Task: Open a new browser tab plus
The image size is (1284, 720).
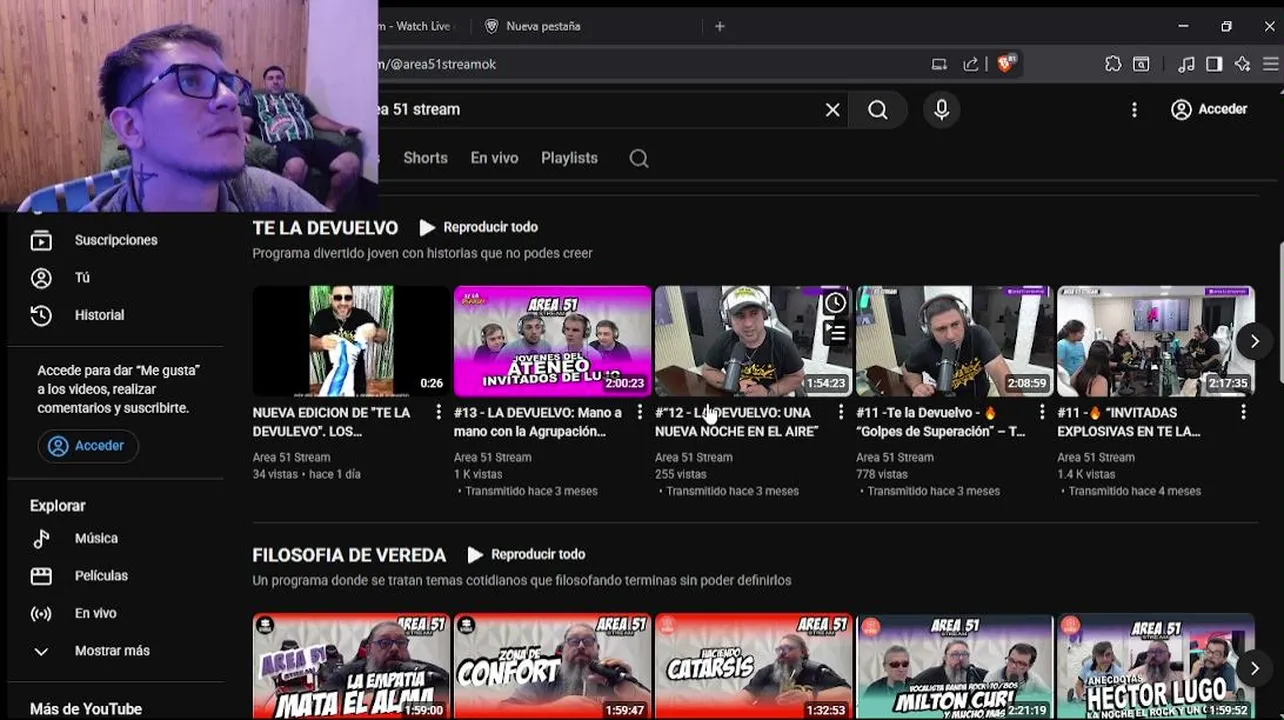Action: 719,26
